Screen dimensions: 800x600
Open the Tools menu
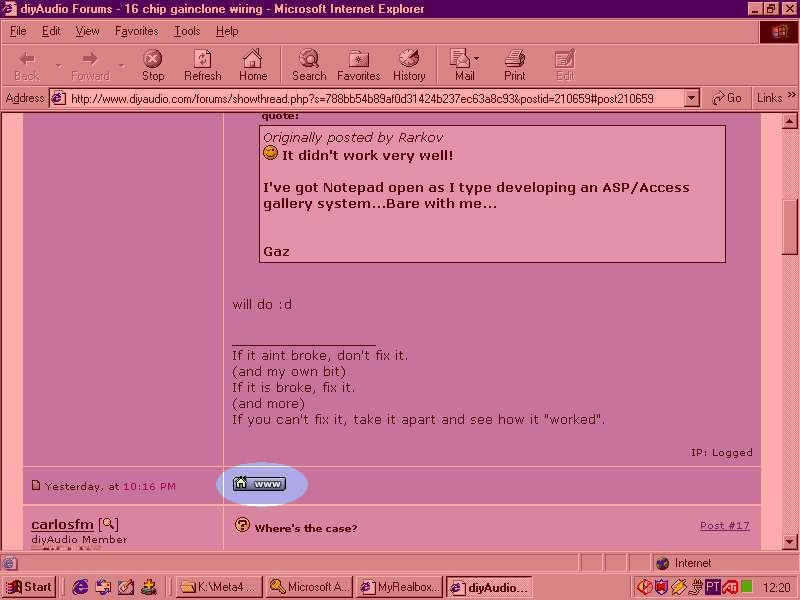(187, 31)
